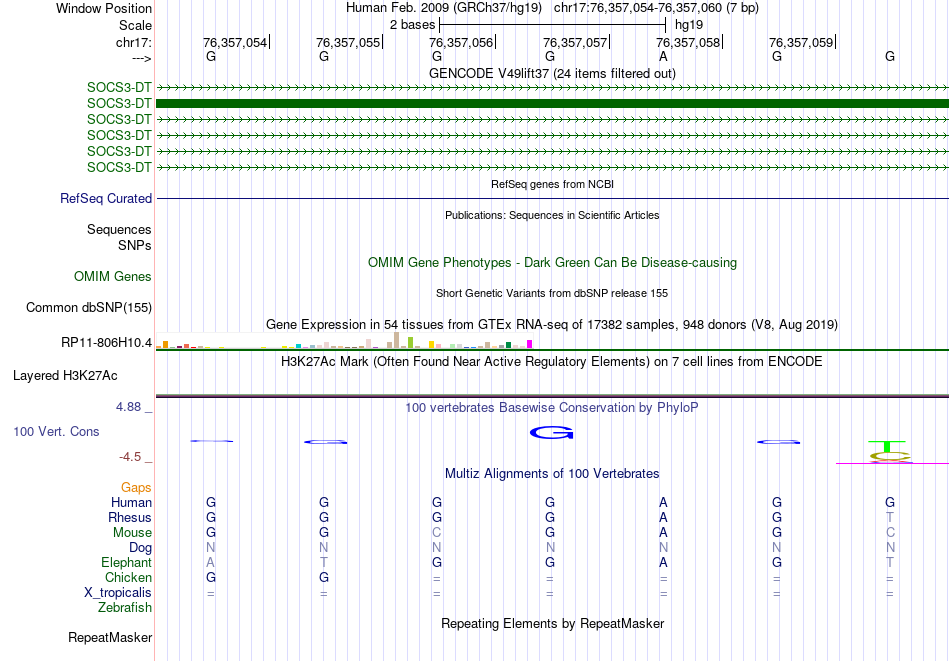
Task: Click the Layered H3K27Ac label
Action: click(x=65, y=376)
